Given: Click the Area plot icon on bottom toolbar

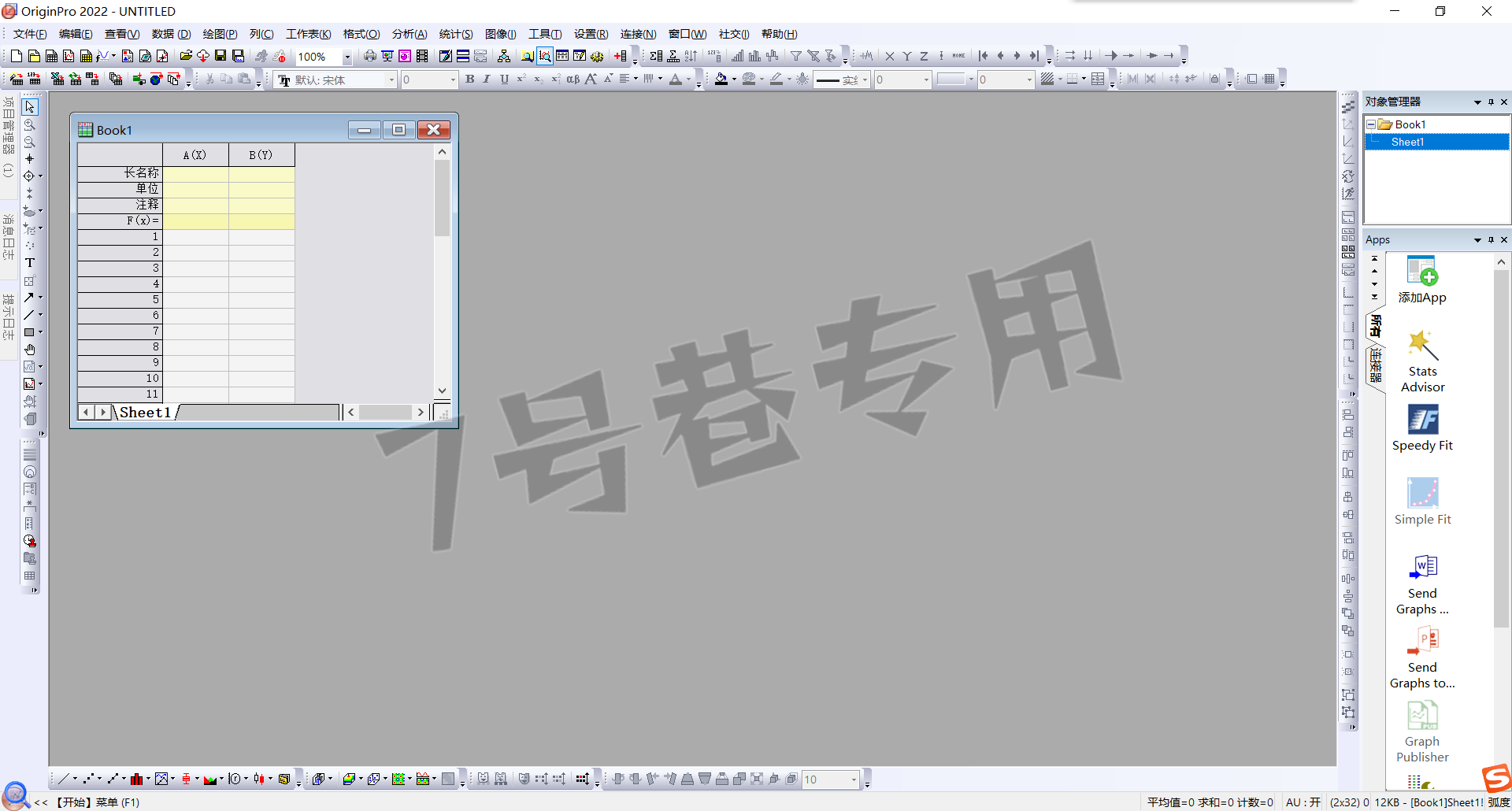Looking at the screenshot, I should click(210, 779).
